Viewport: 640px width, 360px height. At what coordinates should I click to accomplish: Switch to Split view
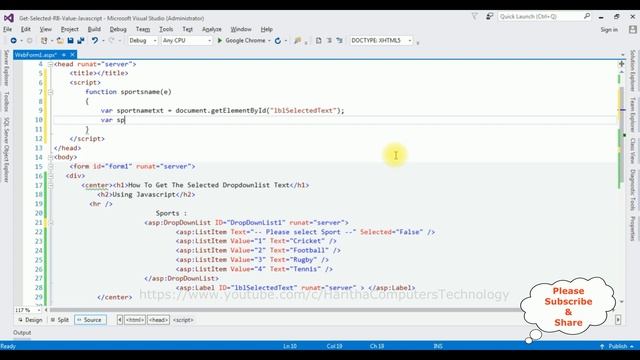pos(60,320)
